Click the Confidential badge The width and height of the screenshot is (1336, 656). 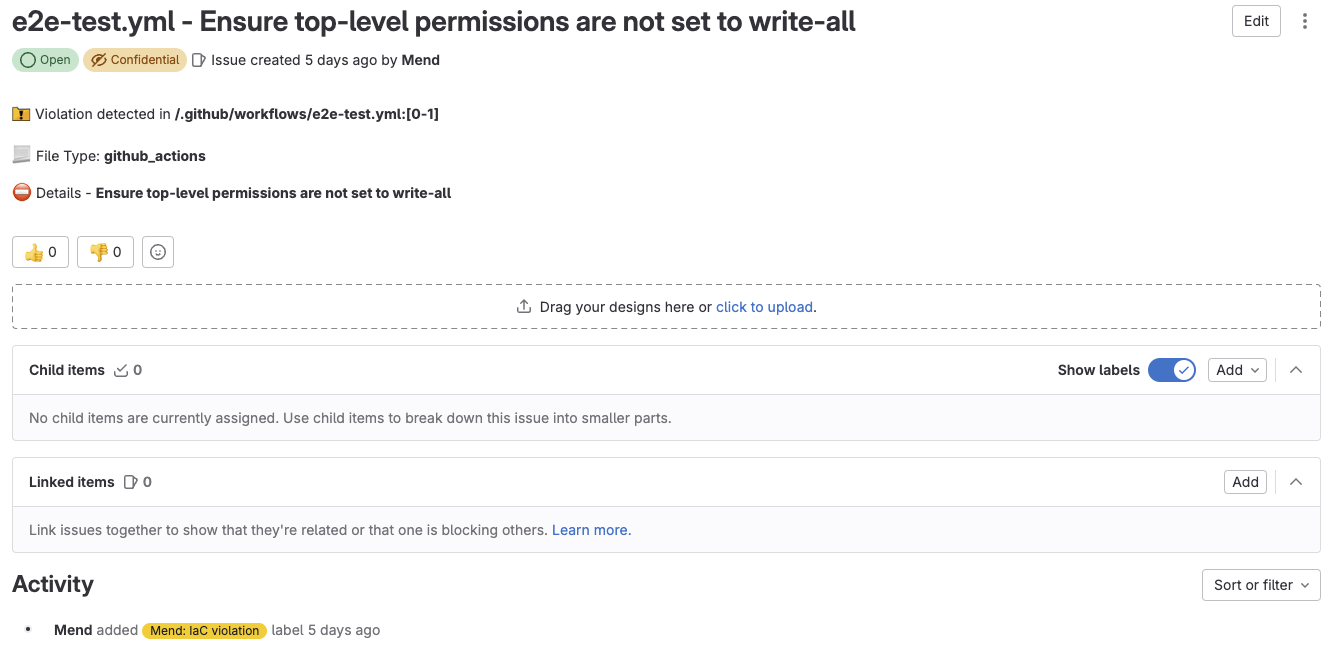(x=134, y=60)
